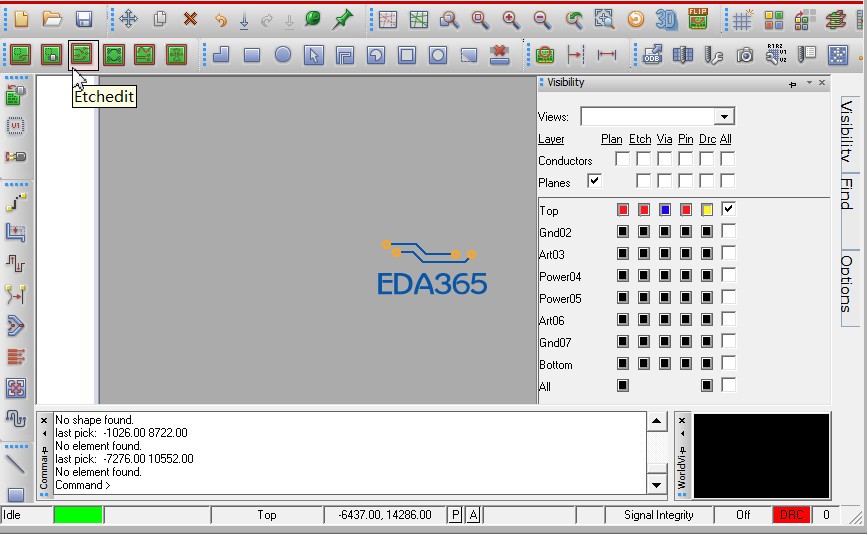The image size is (867, 534).
Task: Toggle the grid display icon
Action: 743,19
